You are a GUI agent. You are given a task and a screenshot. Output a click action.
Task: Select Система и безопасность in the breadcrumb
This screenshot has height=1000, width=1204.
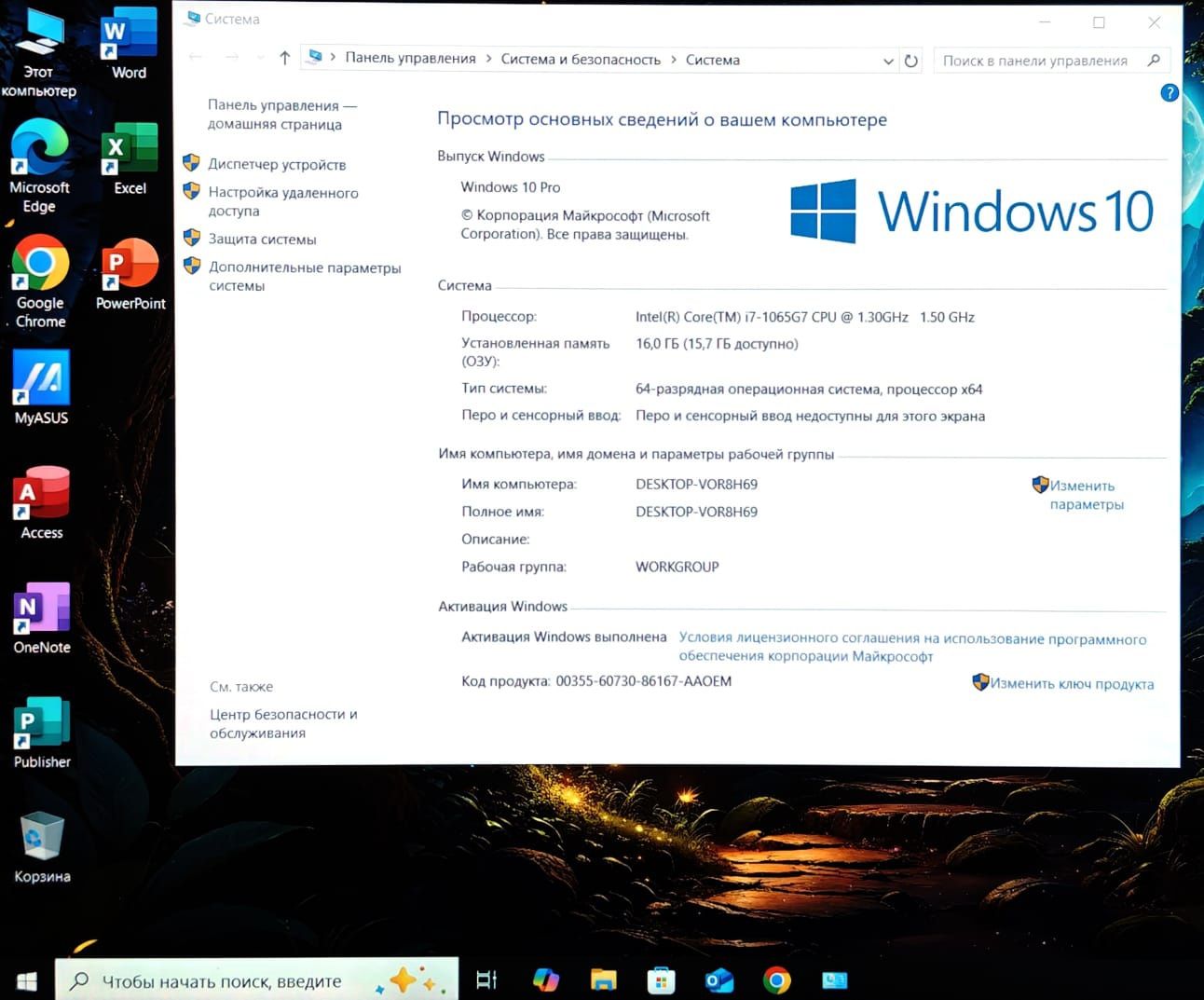581,60
